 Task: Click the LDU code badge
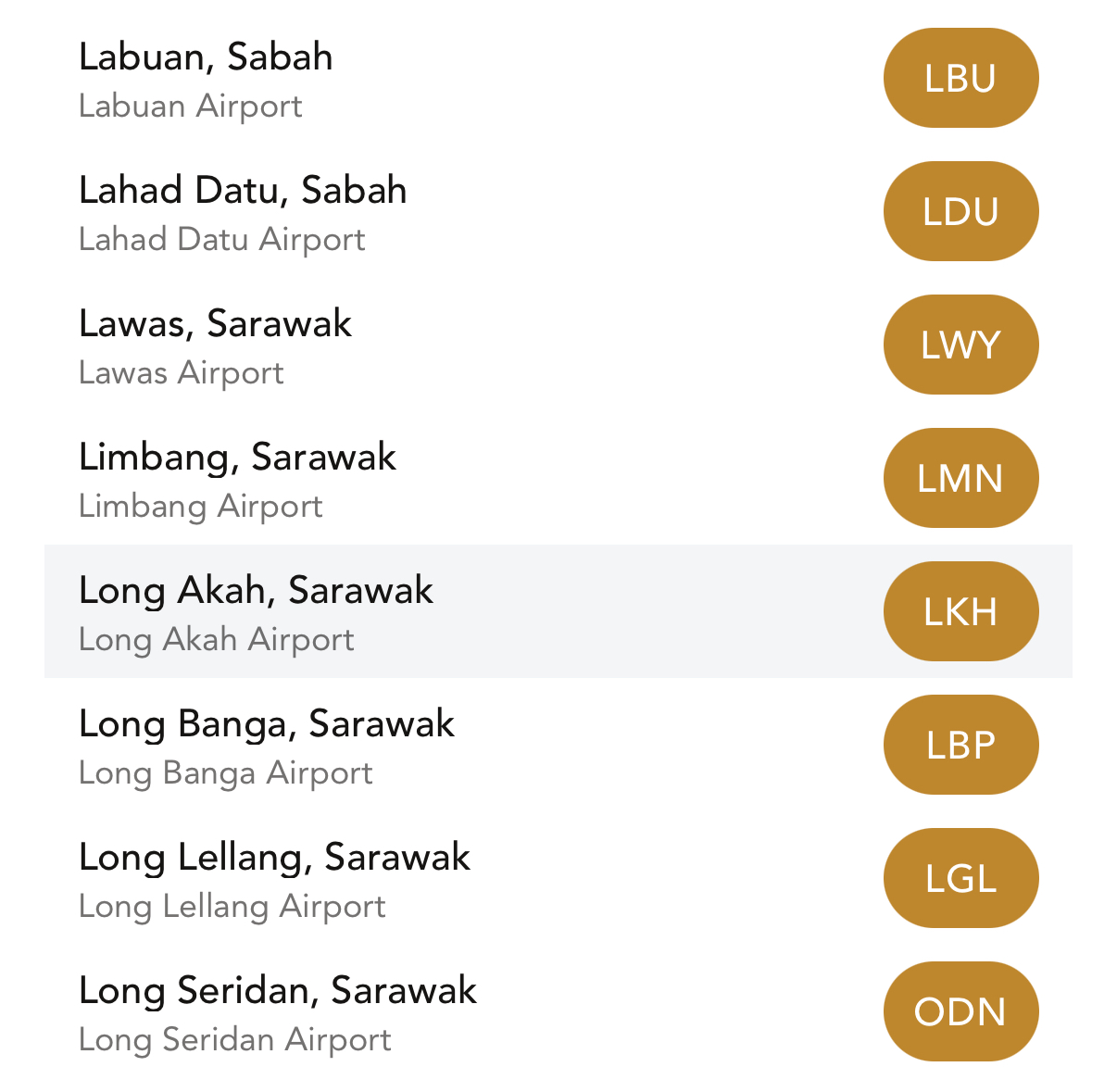tap(960, 211)
